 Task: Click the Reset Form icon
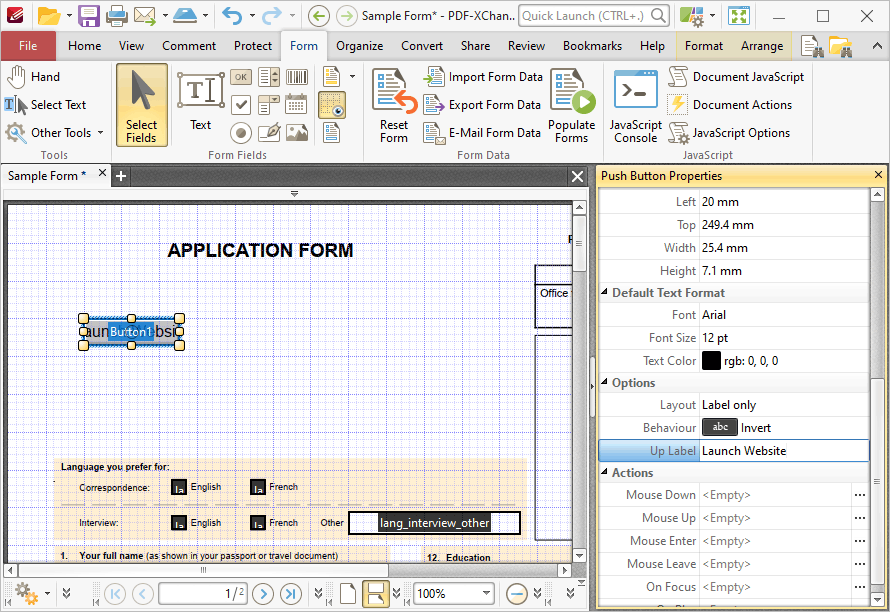(394, 106)
